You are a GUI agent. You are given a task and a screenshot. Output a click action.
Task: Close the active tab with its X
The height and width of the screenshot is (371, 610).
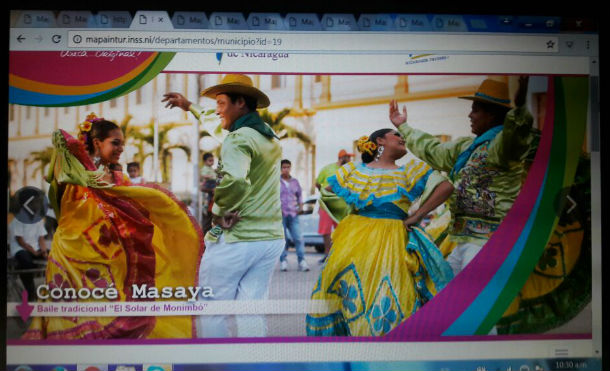(161, 20)
